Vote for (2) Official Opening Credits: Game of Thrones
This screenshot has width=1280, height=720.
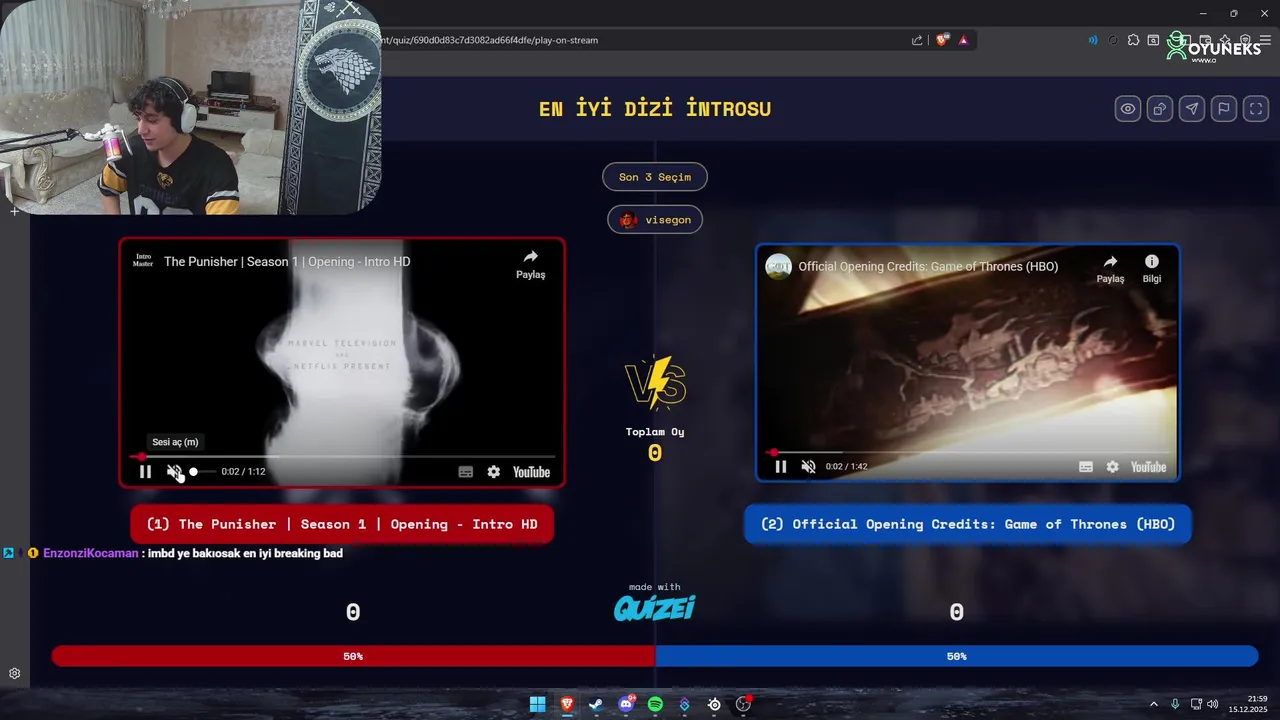968,524
